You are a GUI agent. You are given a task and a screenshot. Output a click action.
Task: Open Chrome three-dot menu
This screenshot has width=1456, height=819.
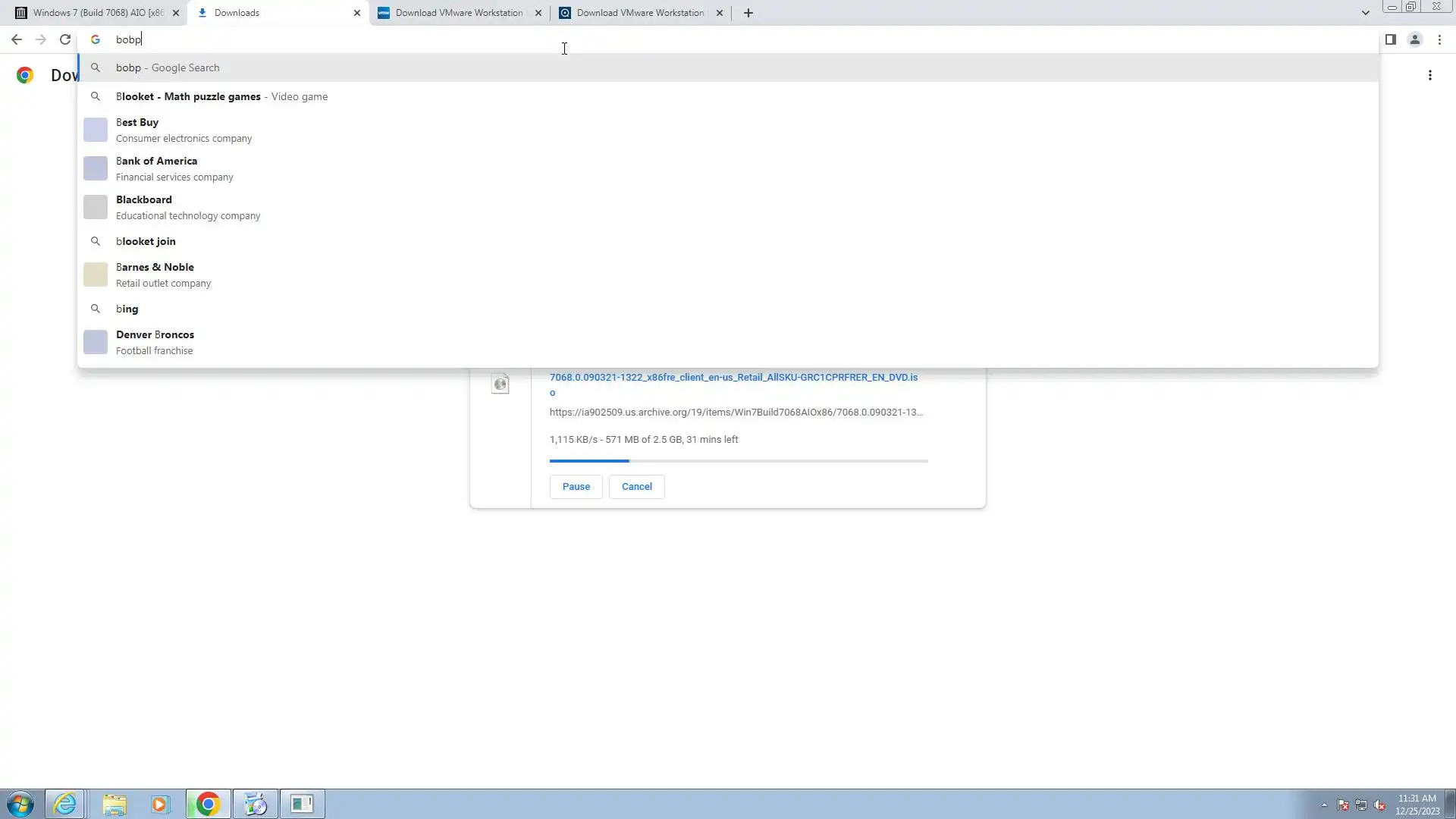click(x=1439, y=39)
